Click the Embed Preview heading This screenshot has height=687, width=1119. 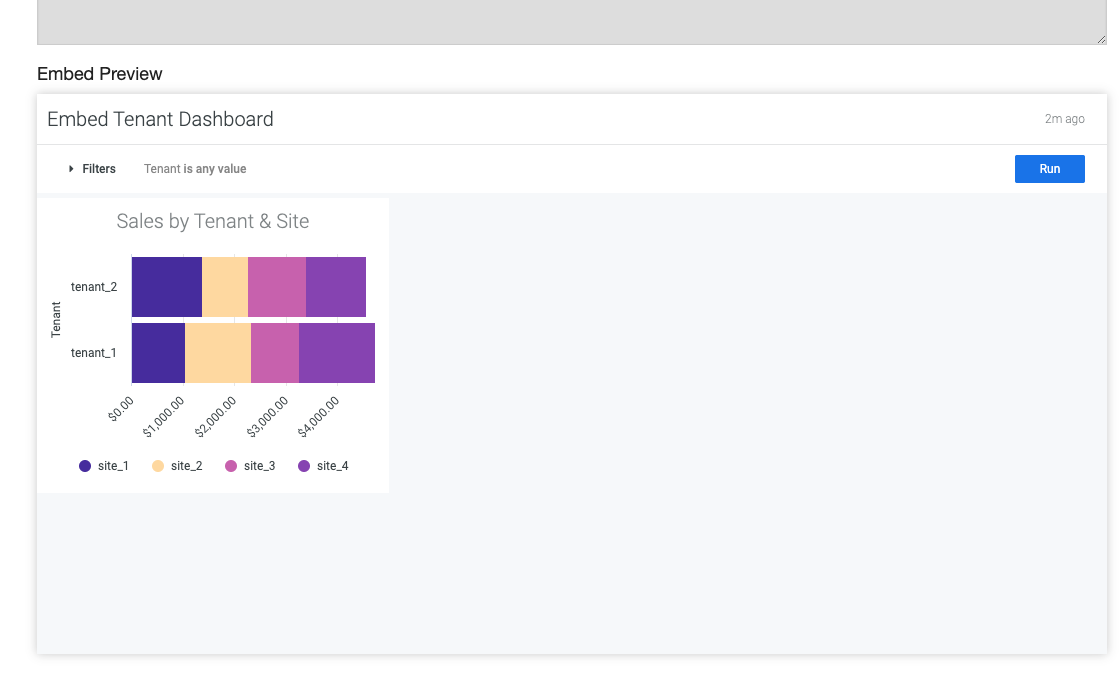click(99, 74)
